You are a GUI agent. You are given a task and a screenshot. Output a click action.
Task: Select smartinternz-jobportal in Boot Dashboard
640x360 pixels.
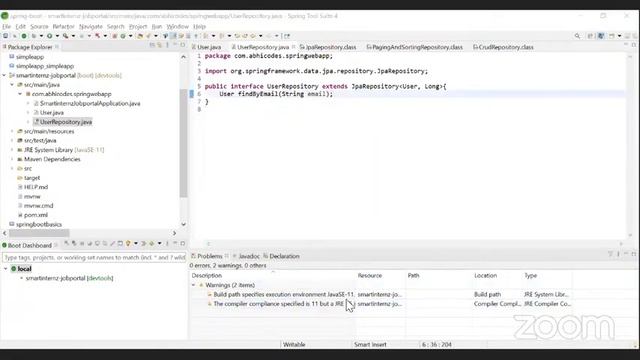click(69, 278)
